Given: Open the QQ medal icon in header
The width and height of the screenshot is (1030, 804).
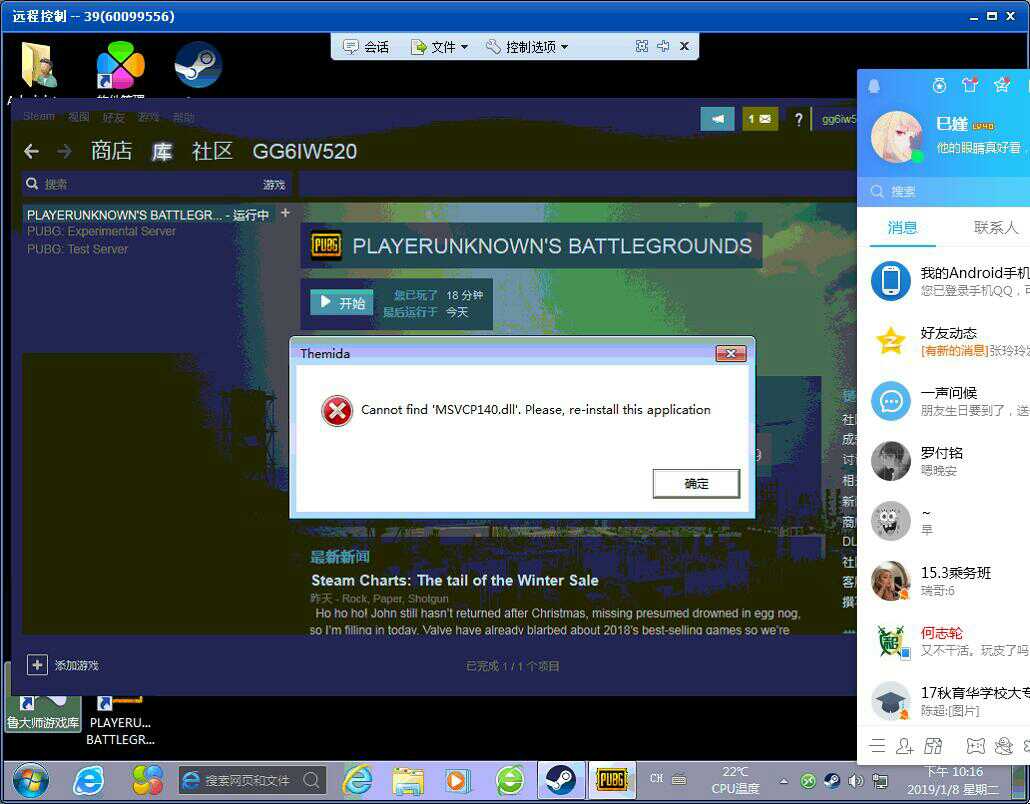Looking at the screenshot, I should 939,85.
